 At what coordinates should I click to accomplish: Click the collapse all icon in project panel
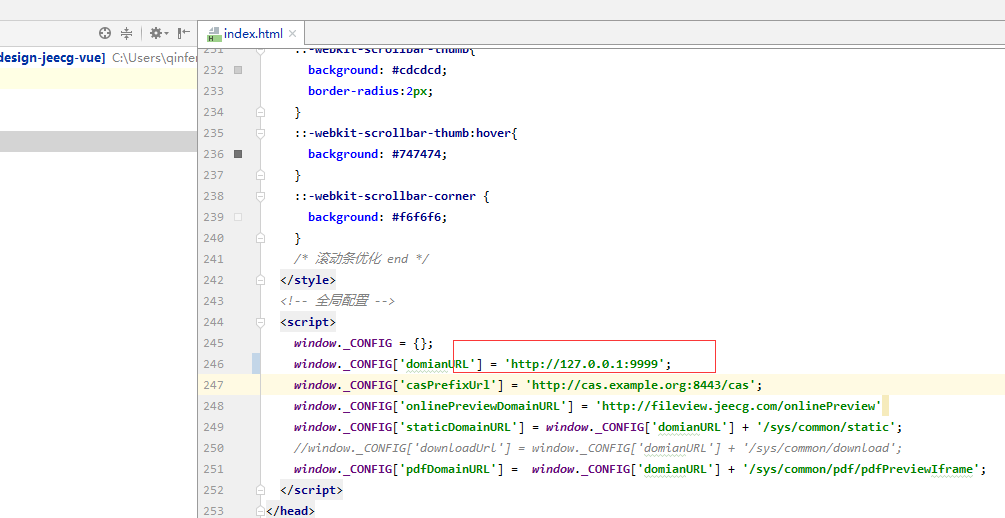126,33
